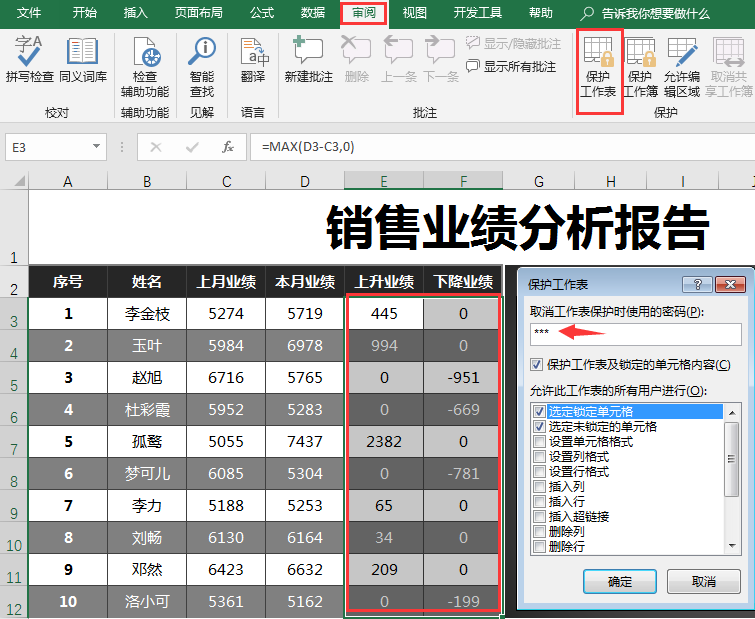Open 智能查找 smart lookup

pos(202,66)
